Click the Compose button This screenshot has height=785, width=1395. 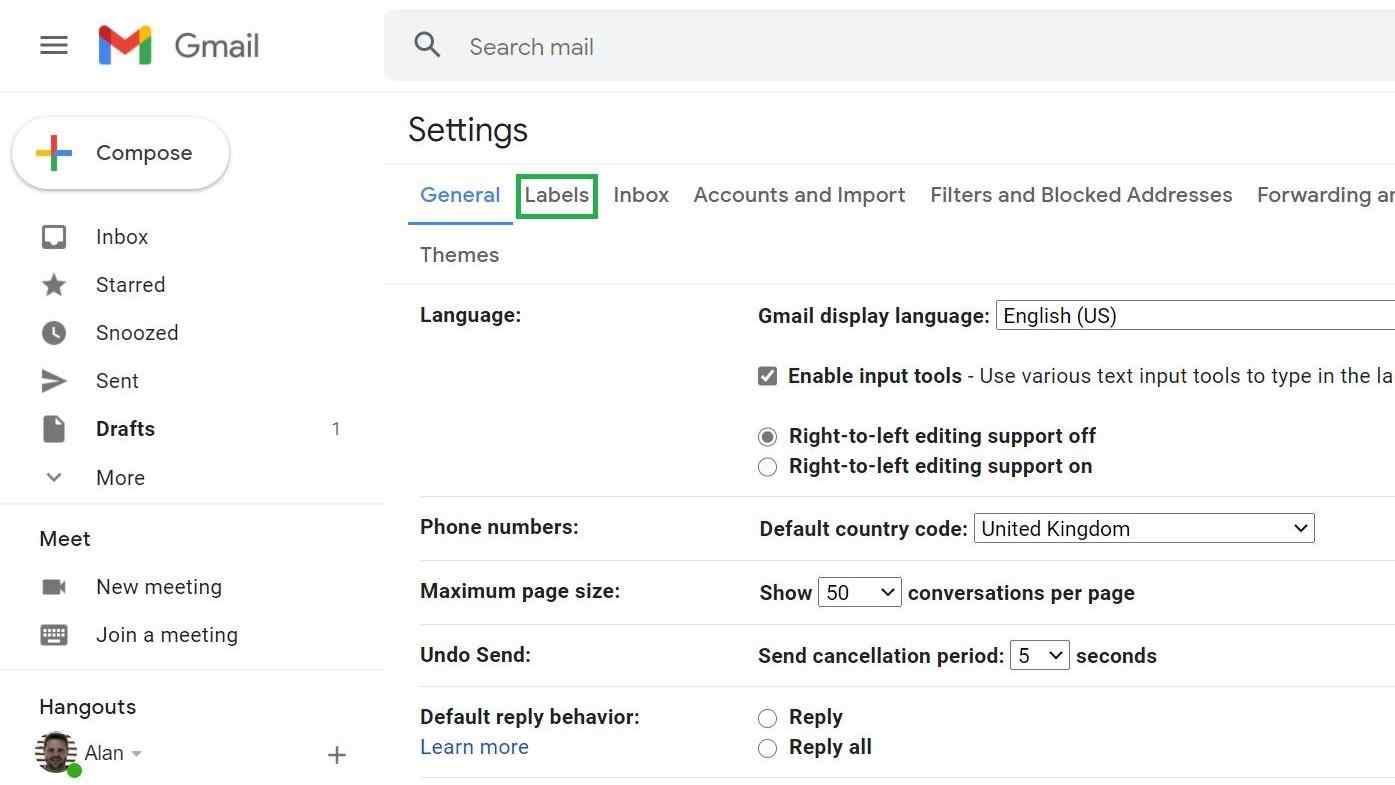point(121,153)
